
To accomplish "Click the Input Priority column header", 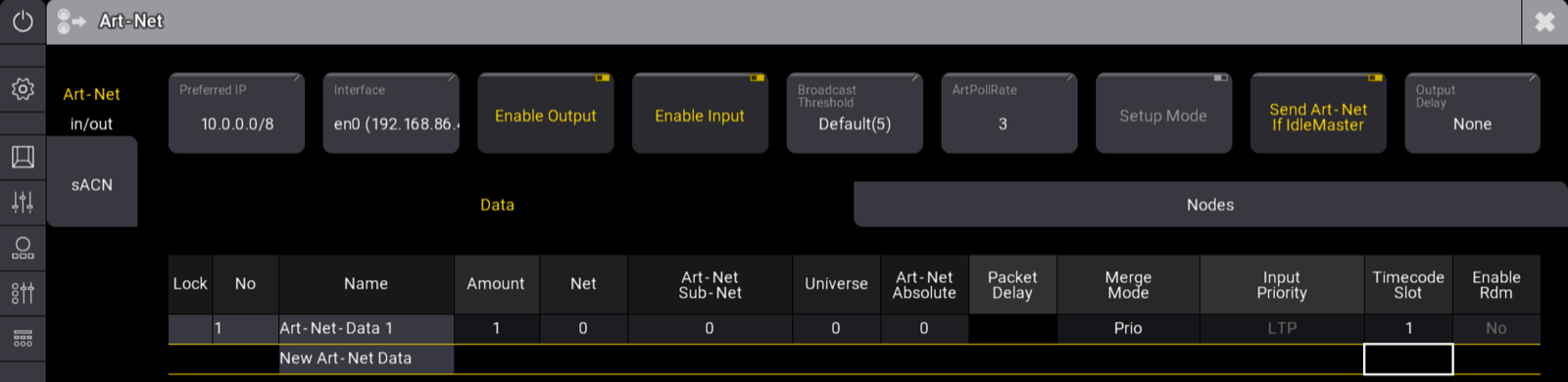I will (1282, 284).
